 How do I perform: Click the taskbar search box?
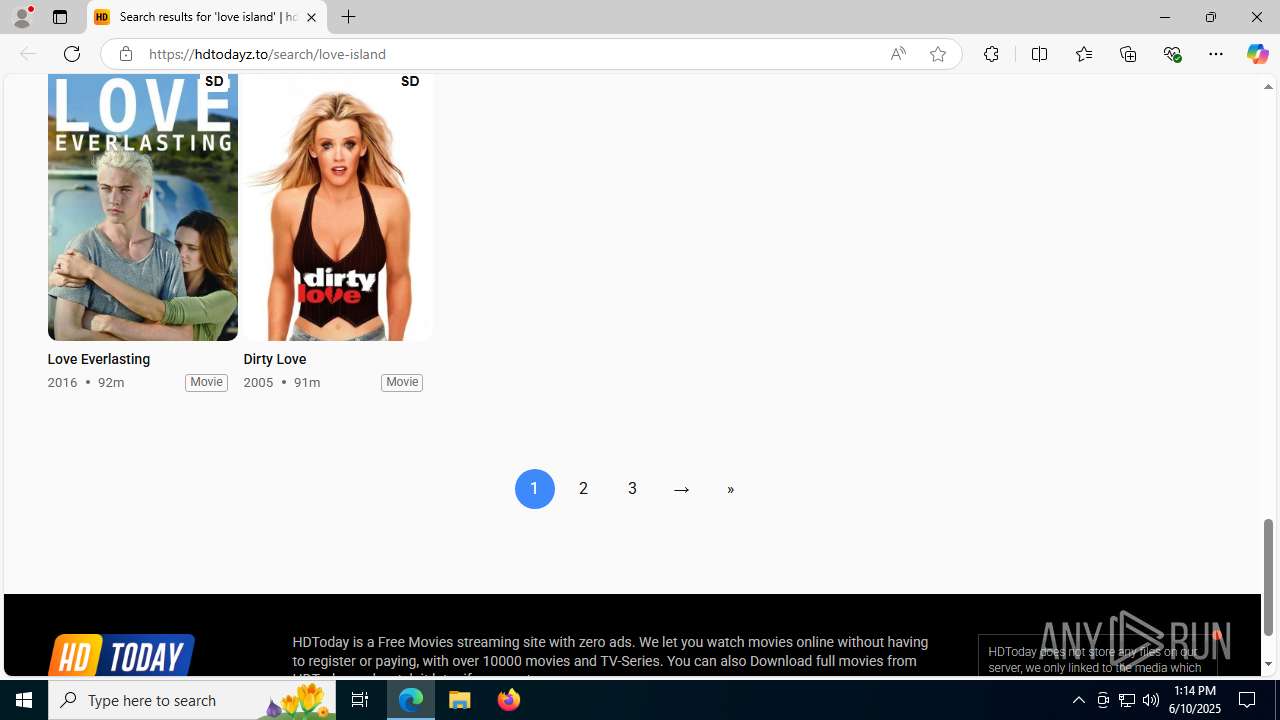[192, 700]
